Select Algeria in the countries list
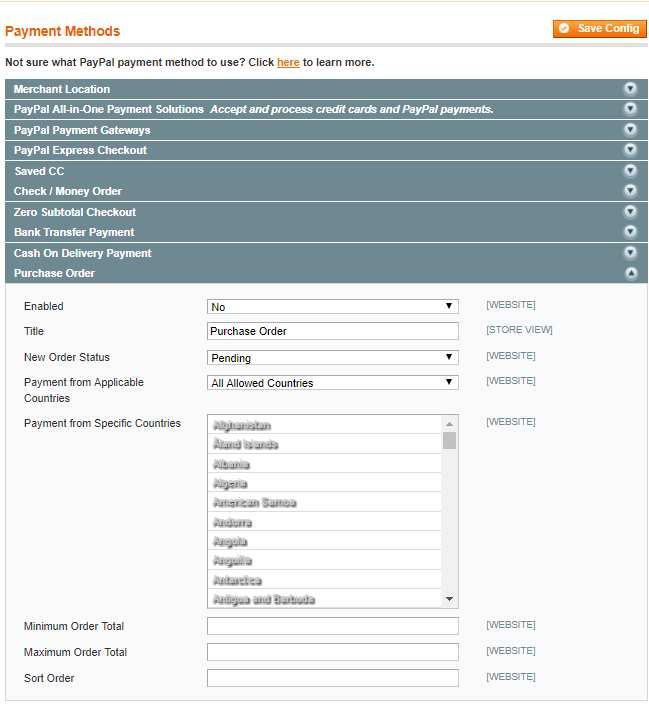The width and height of the screenshot is (649, 704). click(x=325, y=483)
